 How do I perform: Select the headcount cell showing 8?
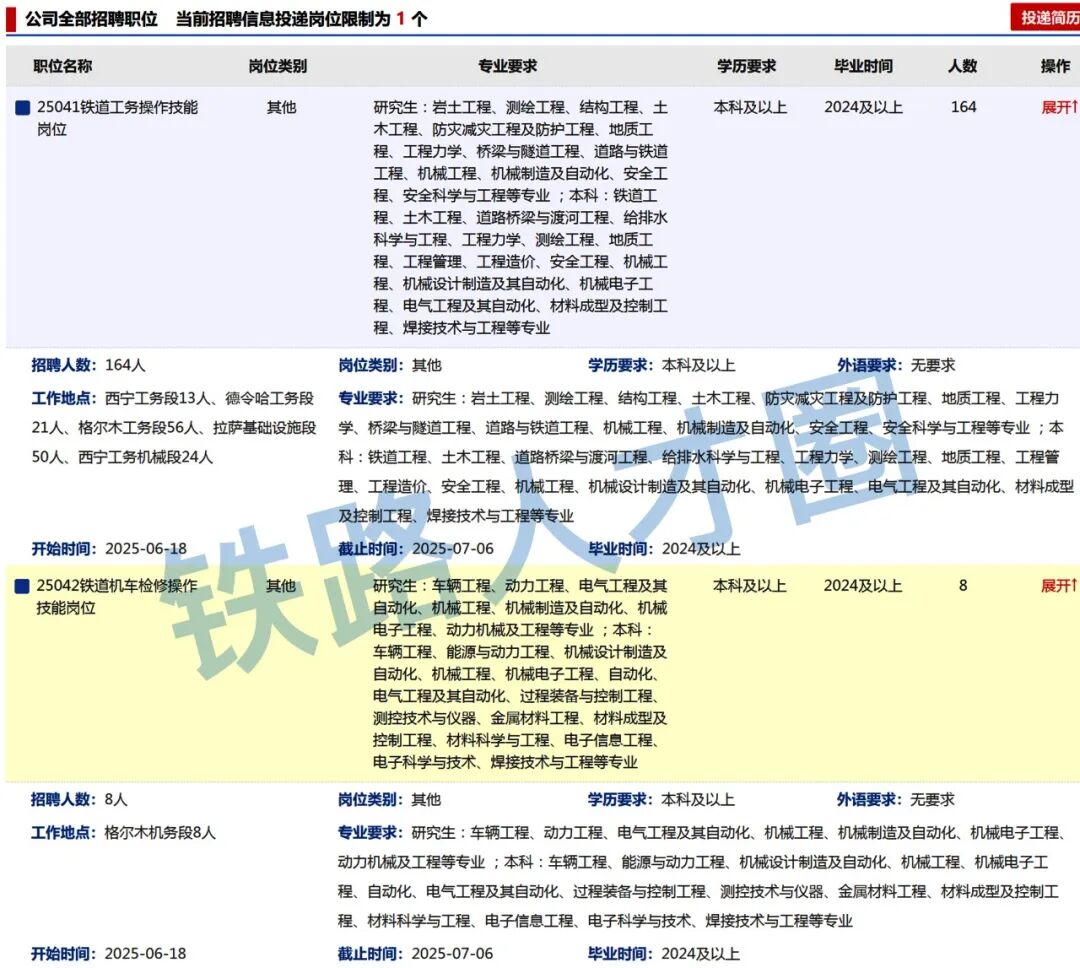963,586
